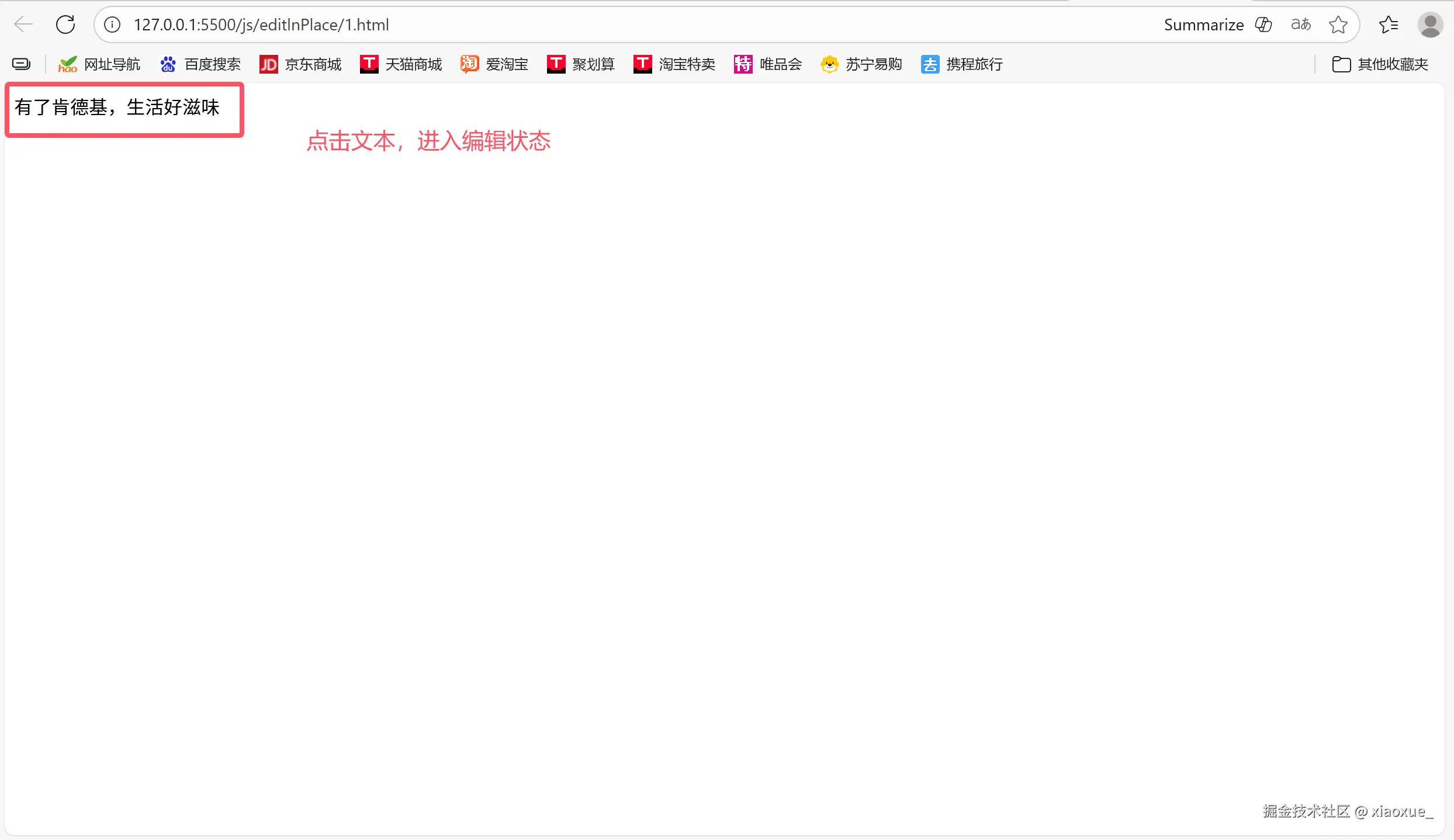This screenshot has width=1454, height=840.
Task: Click the back navigation arrow
Action: tap(23, 25)
